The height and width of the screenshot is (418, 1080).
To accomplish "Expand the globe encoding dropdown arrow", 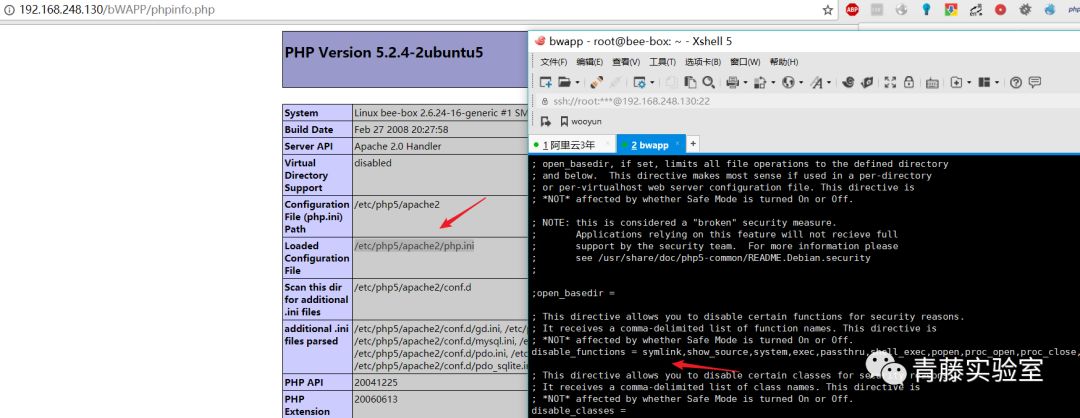I will tap(800, 83).
